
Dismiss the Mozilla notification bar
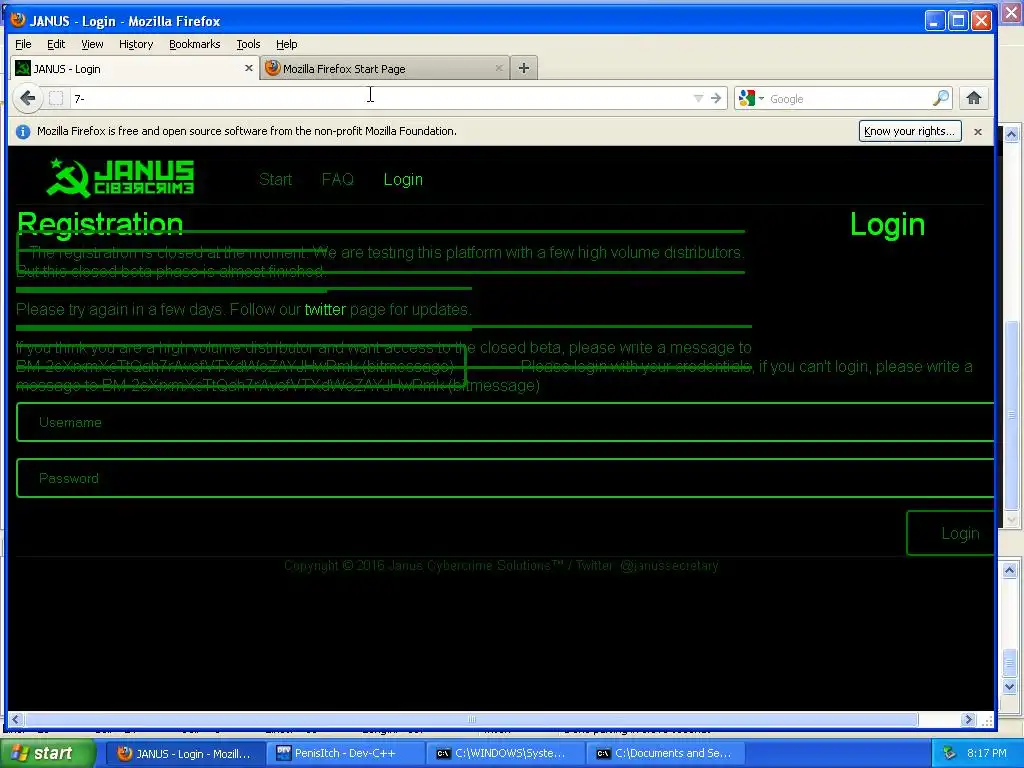(978, 132)
